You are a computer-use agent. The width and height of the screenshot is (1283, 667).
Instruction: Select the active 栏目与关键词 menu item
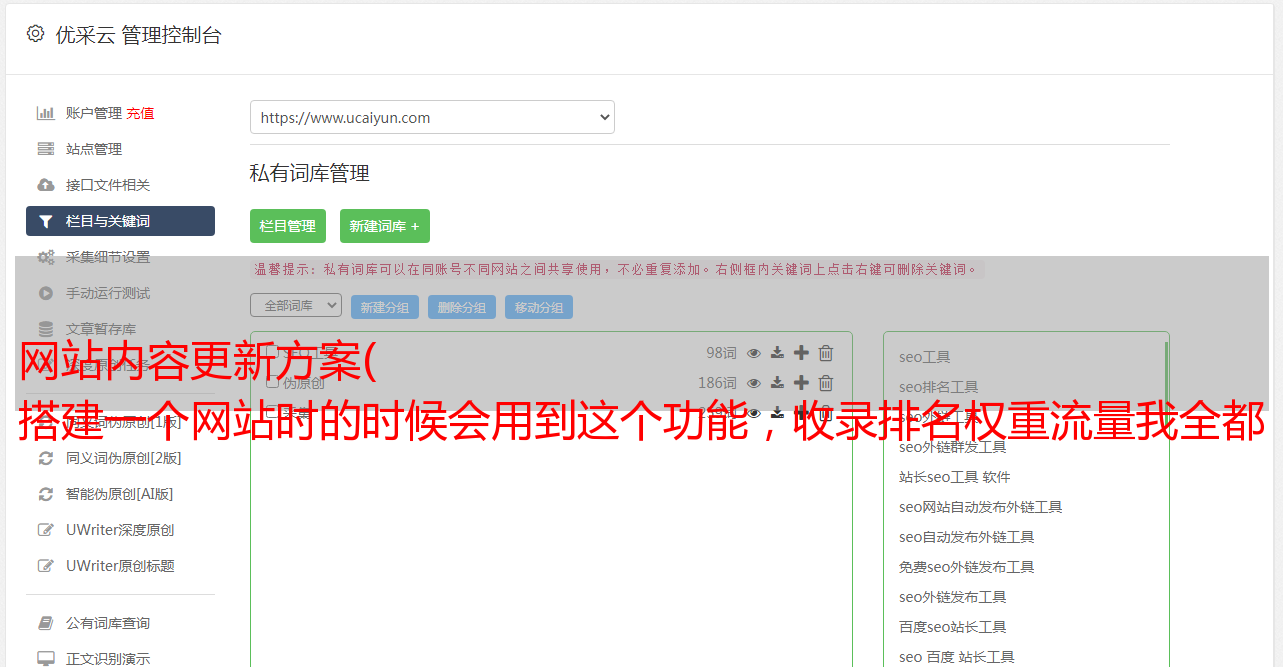point(120,221)
